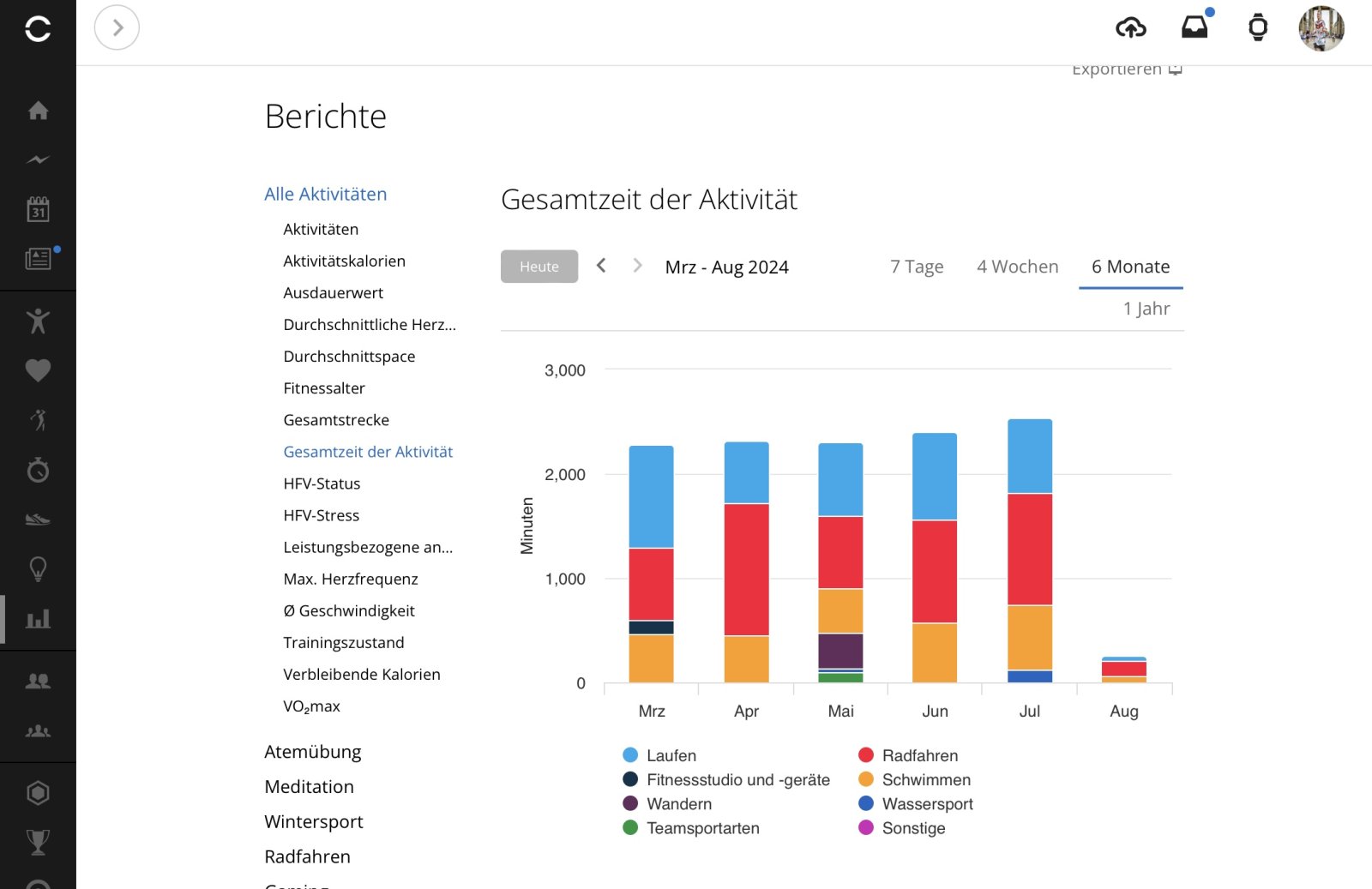The width and height of the screenshot is (1372, 889).
Task: Toggle Laufen series in chart legend
Action: 671,755
